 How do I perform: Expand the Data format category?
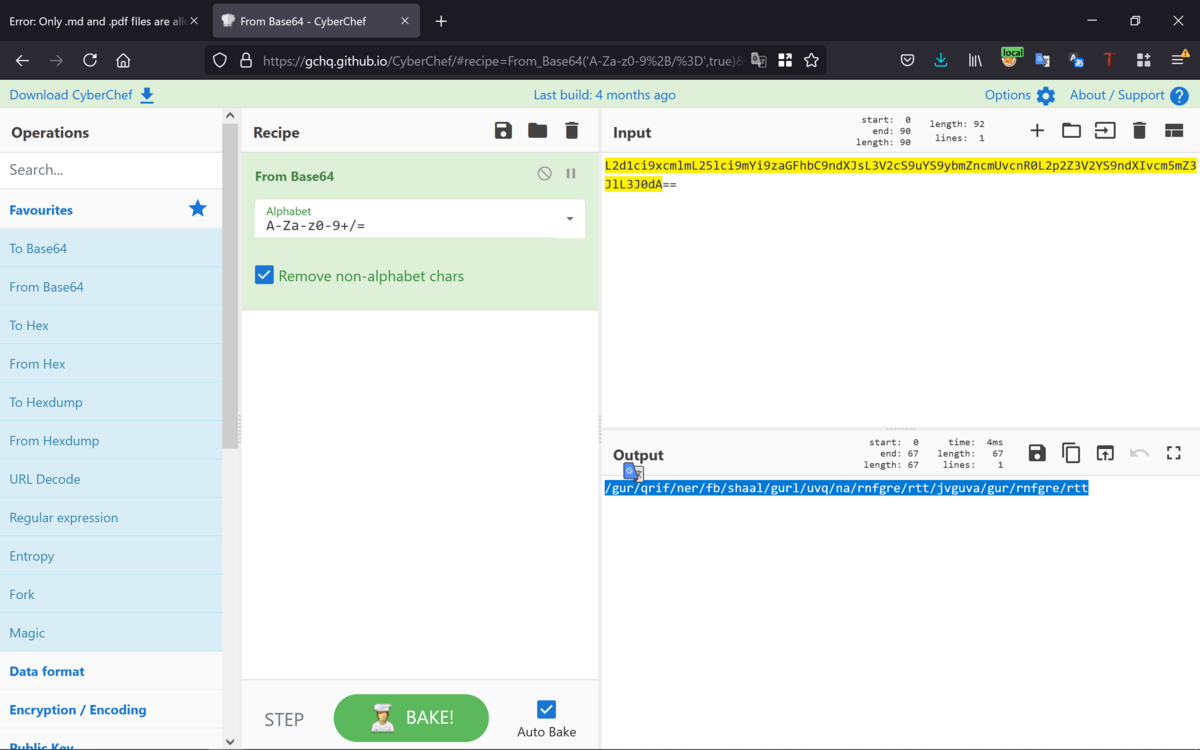pyautogui.click(x=111, y=671)
